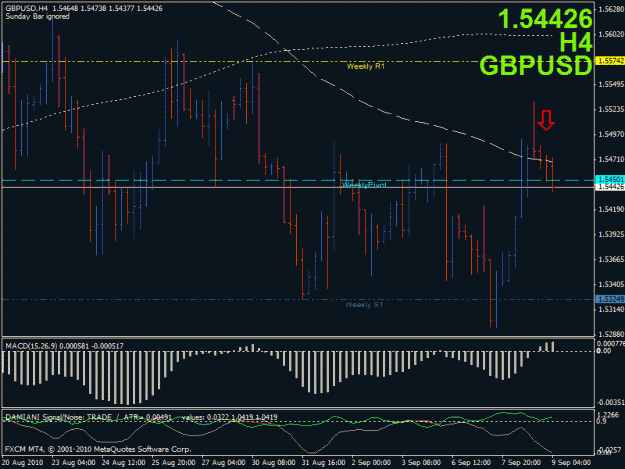Click the '3 Sep 08:00' time label

coord(421,463)
